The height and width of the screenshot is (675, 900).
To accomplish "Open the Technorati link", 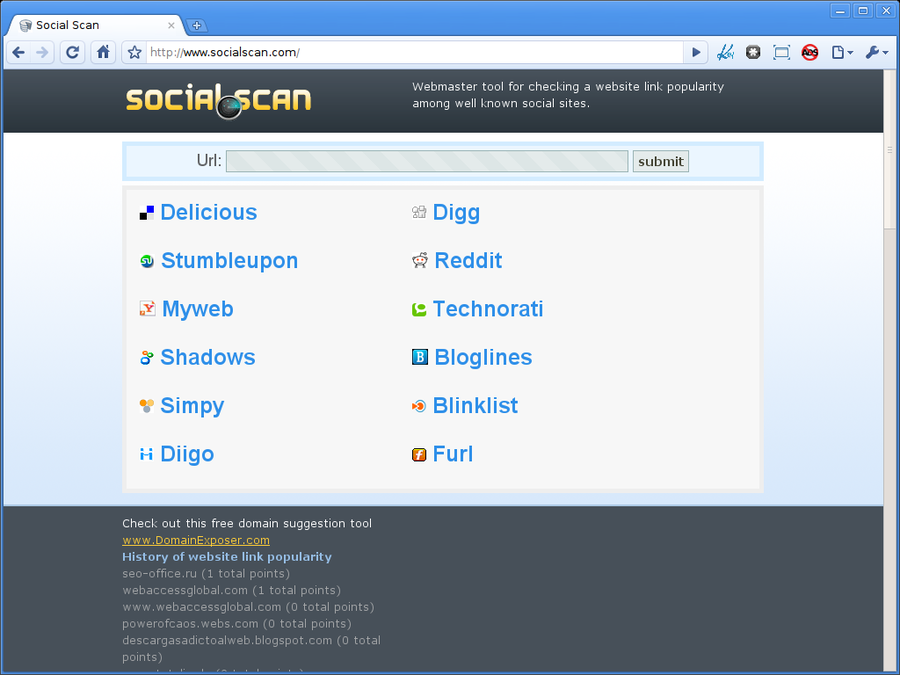I will [x=488, y=309].
